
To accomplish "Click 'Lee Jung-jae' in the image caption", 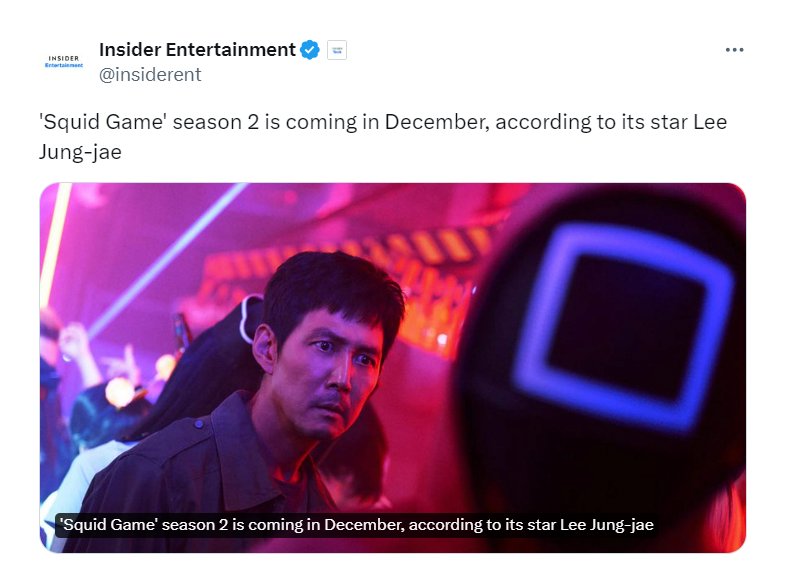I will [x=606, y=525].
